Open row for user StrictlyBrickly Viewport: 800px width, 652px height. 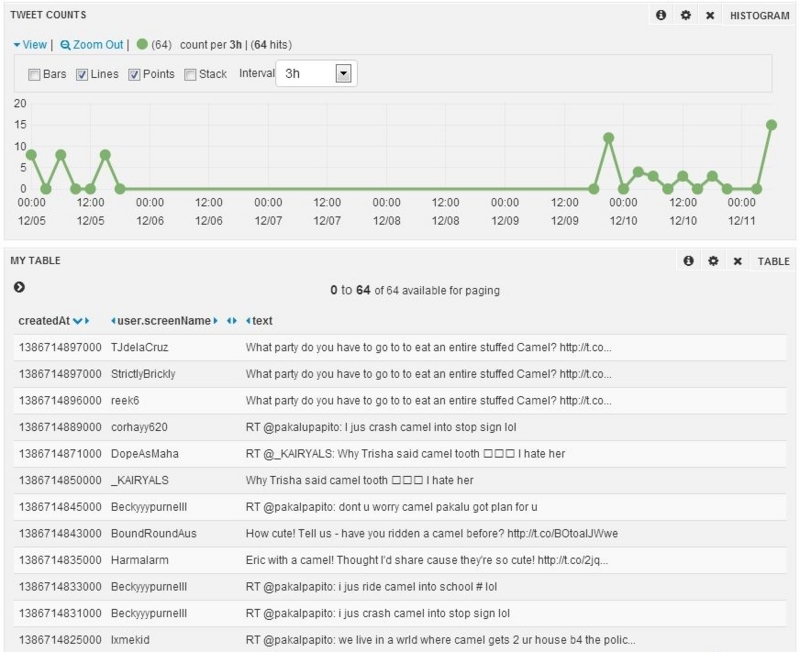(400, 374)
